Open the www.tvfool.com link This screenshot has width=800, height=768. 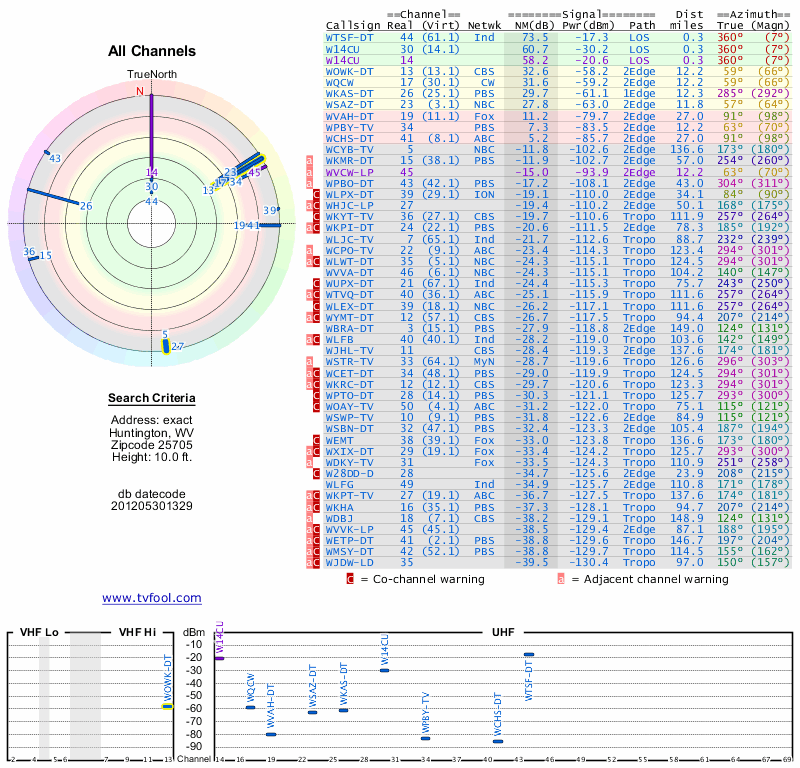(x=152, y=598)
